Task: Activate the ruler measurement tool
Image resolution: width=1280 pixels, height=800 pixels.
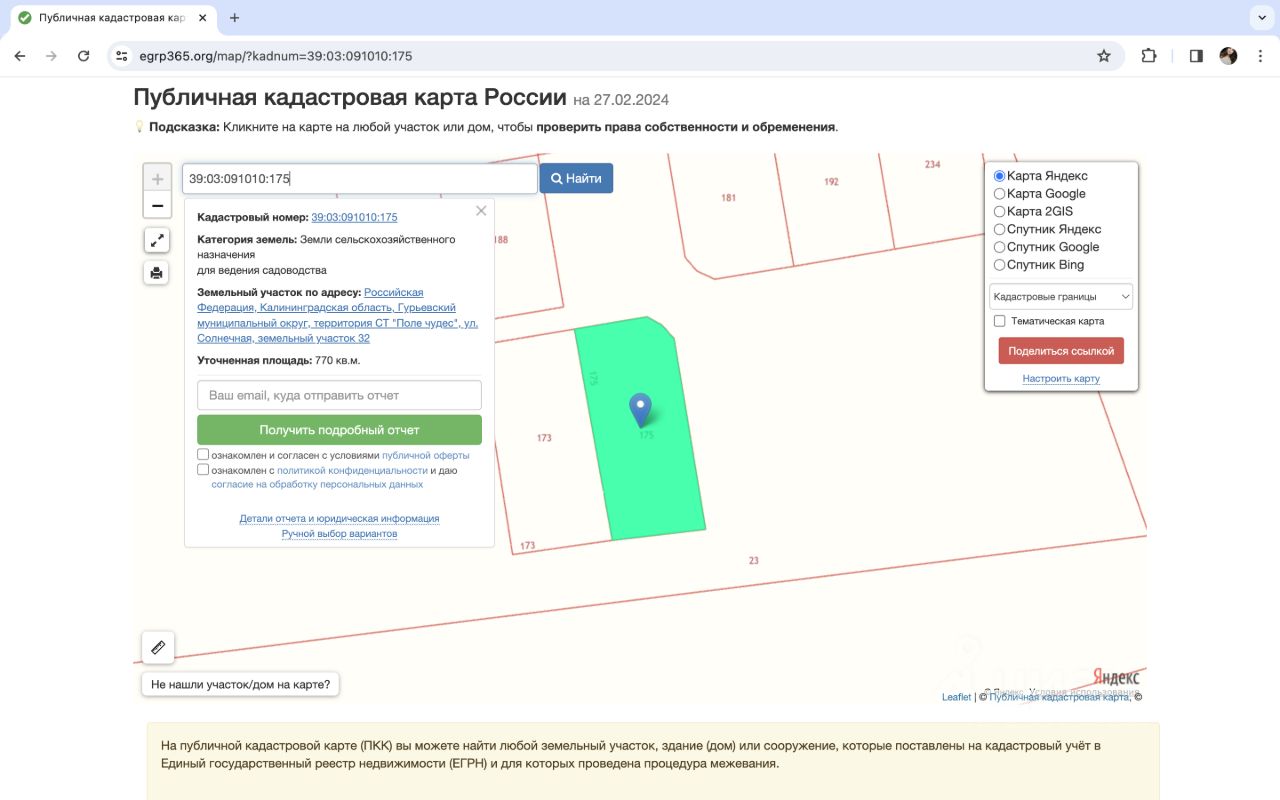Action: [158, 648]
